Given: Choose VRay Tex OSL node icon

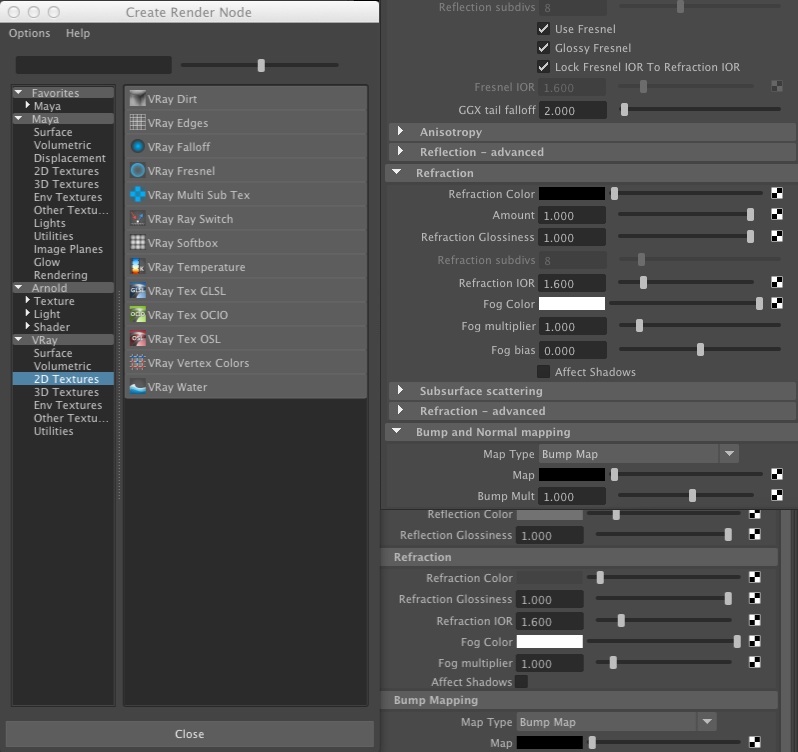Looking at the screenshot, I should [x=137, y=338].
